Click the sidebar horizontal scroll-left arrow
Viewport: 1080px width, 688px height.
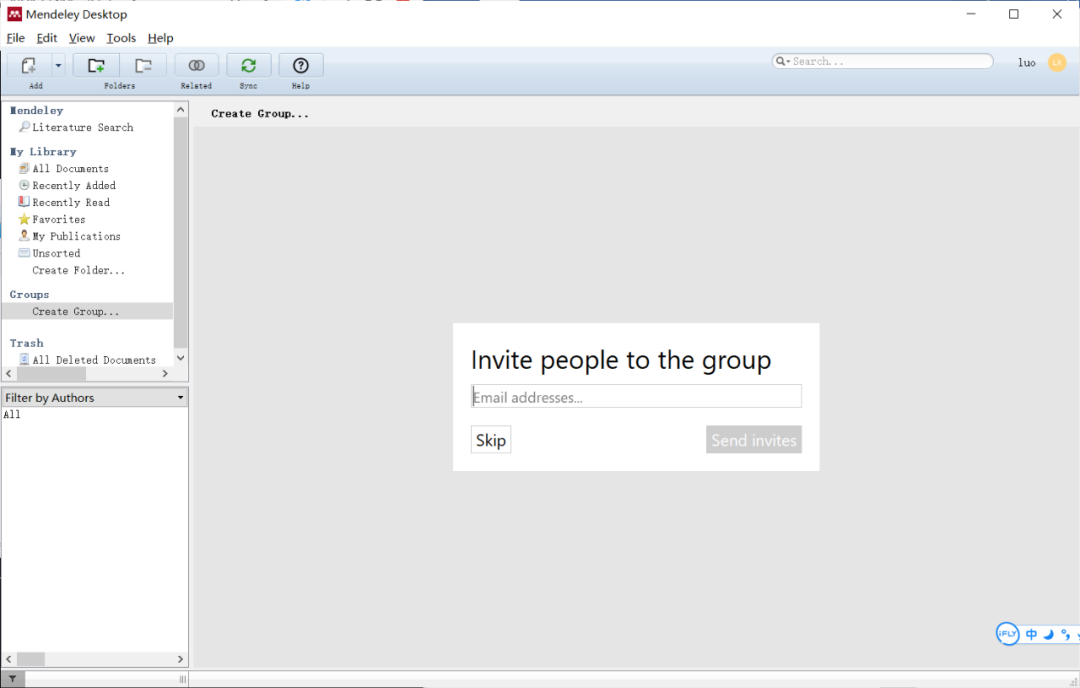[9, 373]
